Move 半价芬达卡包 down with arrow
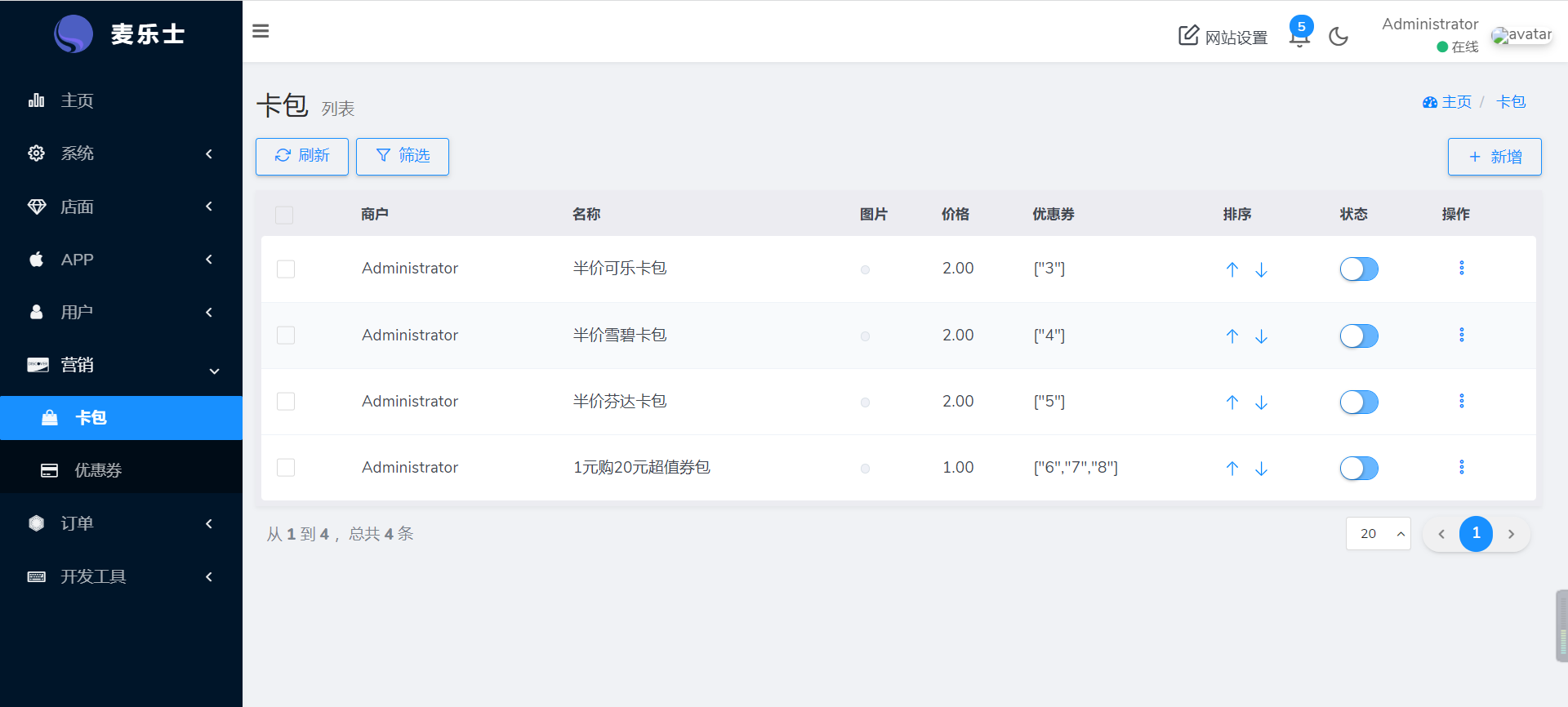The height and width of the screenshot is (707, 1568). 1261,402
